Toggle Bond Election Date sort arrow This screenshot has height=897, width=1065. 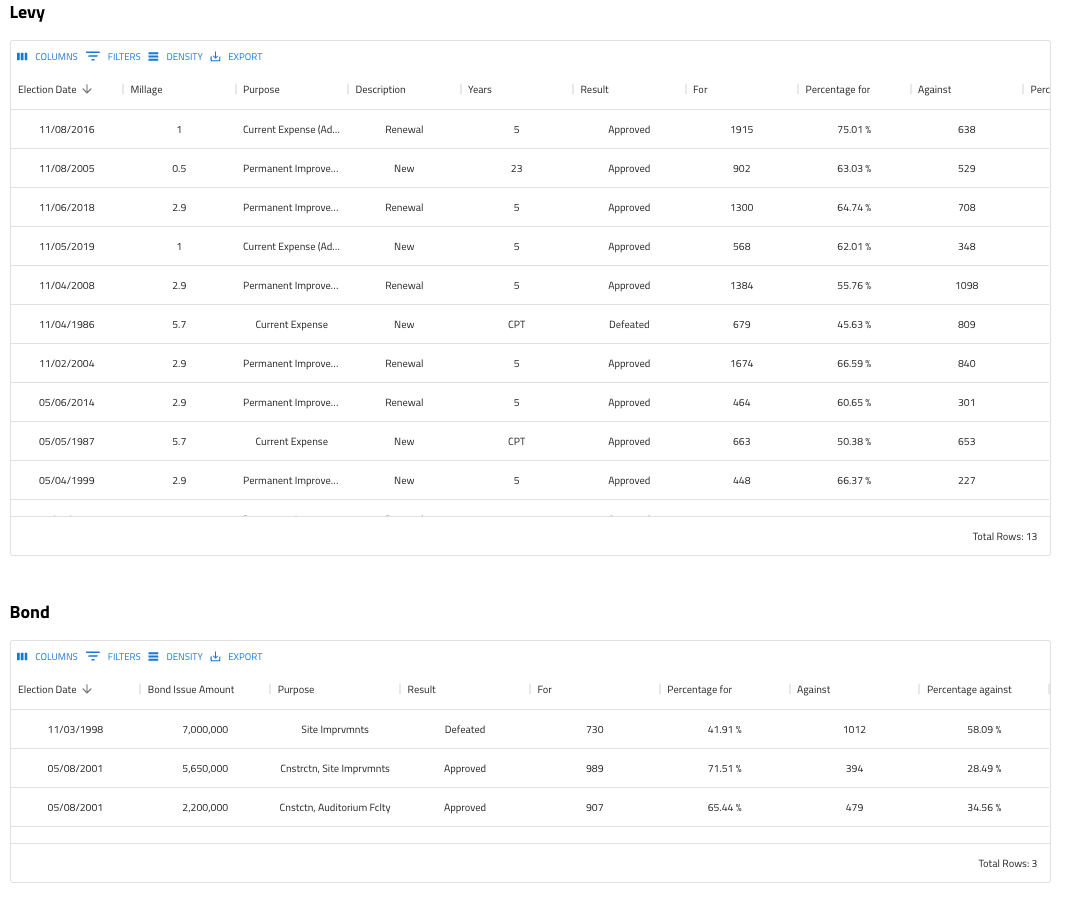pyautogui.click(x=87, y=689)
